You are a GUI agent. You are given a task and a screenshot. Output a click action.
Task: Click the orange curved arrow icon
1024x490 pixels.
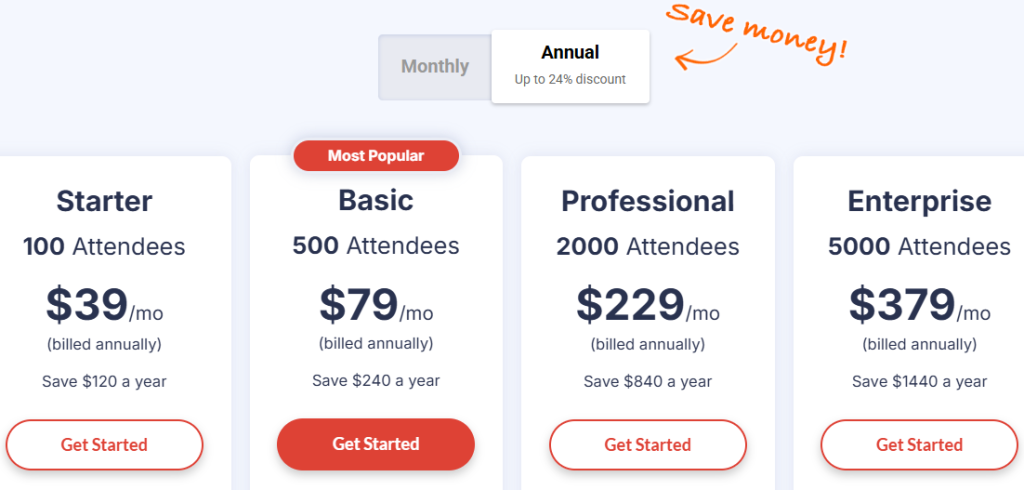706,56
